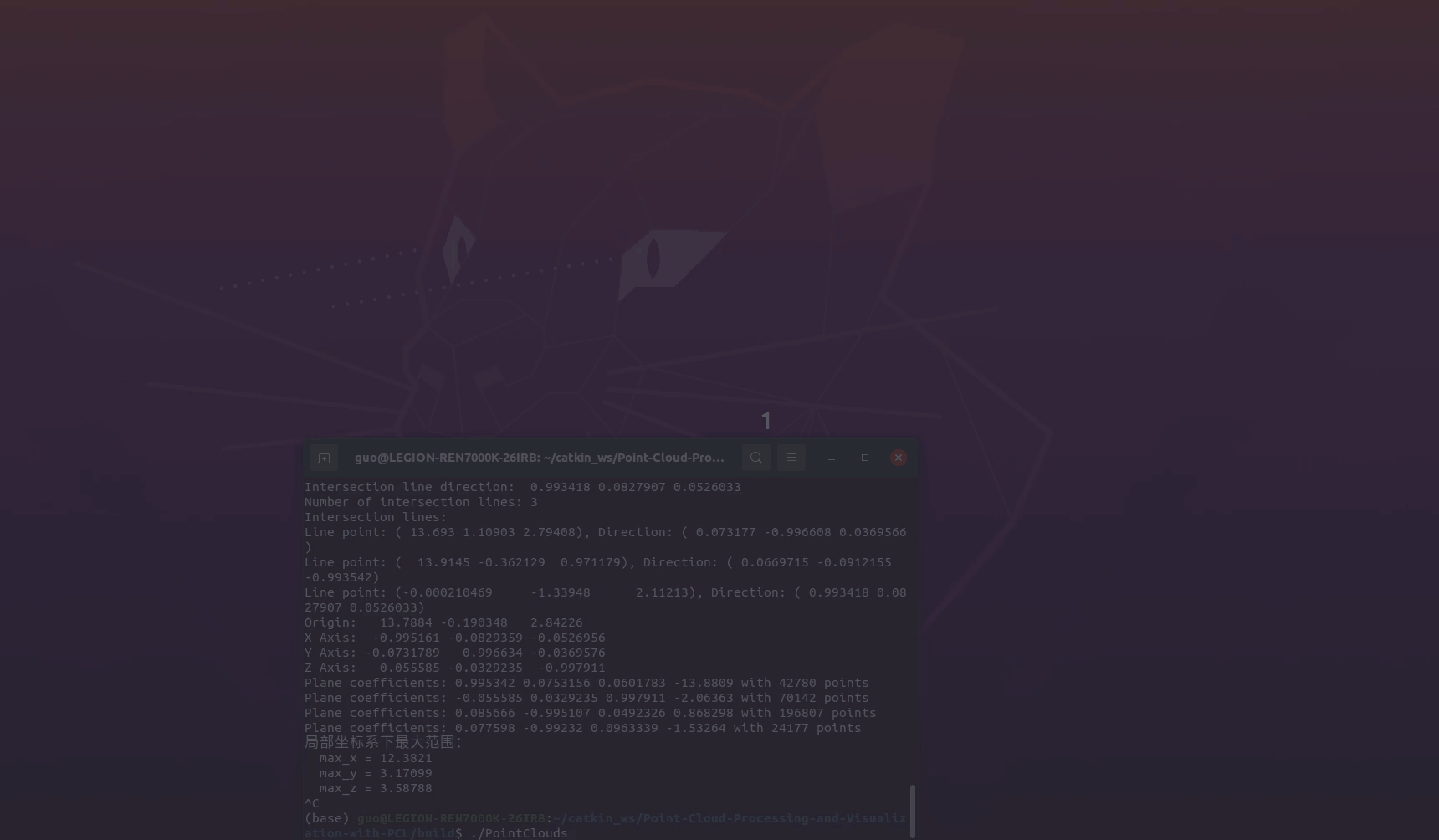Click the 'Intersection lines:' heading line
The width and height of the screenshot is (1439, 840).
[376, 517]
